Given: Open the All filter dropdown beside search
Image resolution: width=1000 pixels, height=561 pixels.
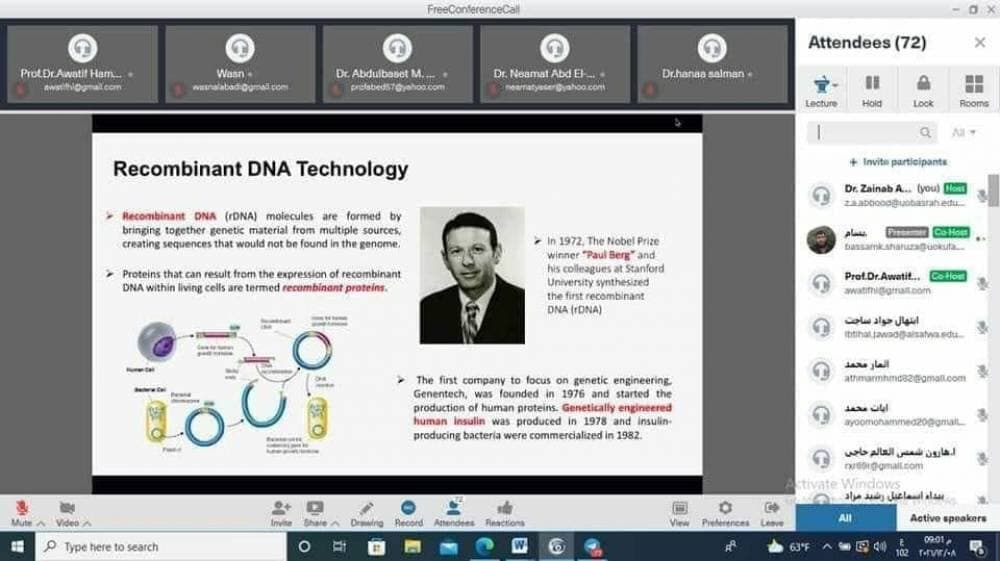Looking at the screenshot, I should [963, 132].
